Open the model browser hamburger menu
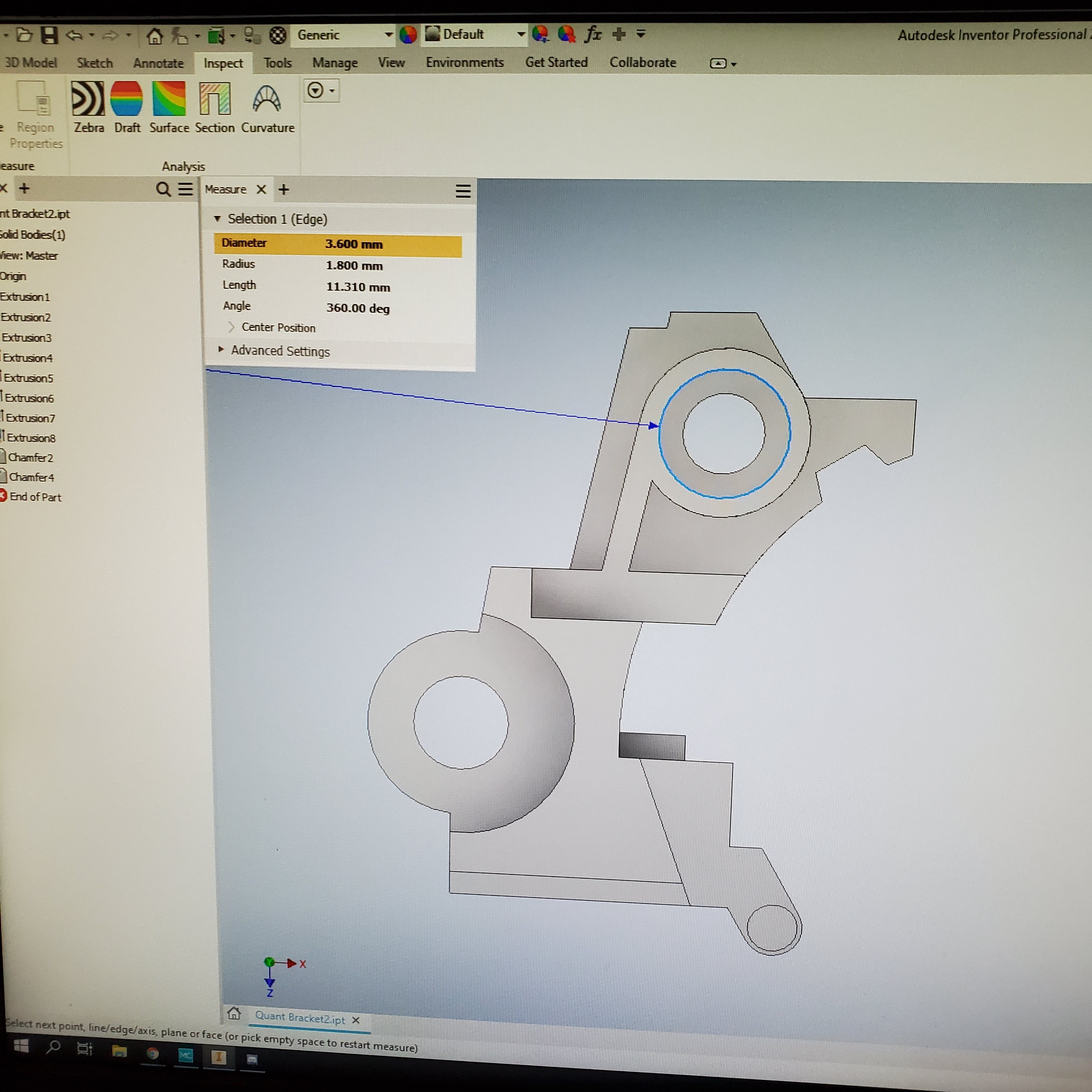Image resolution: width=1092 pixels, height=1092 pixels. tap(185, 189)
